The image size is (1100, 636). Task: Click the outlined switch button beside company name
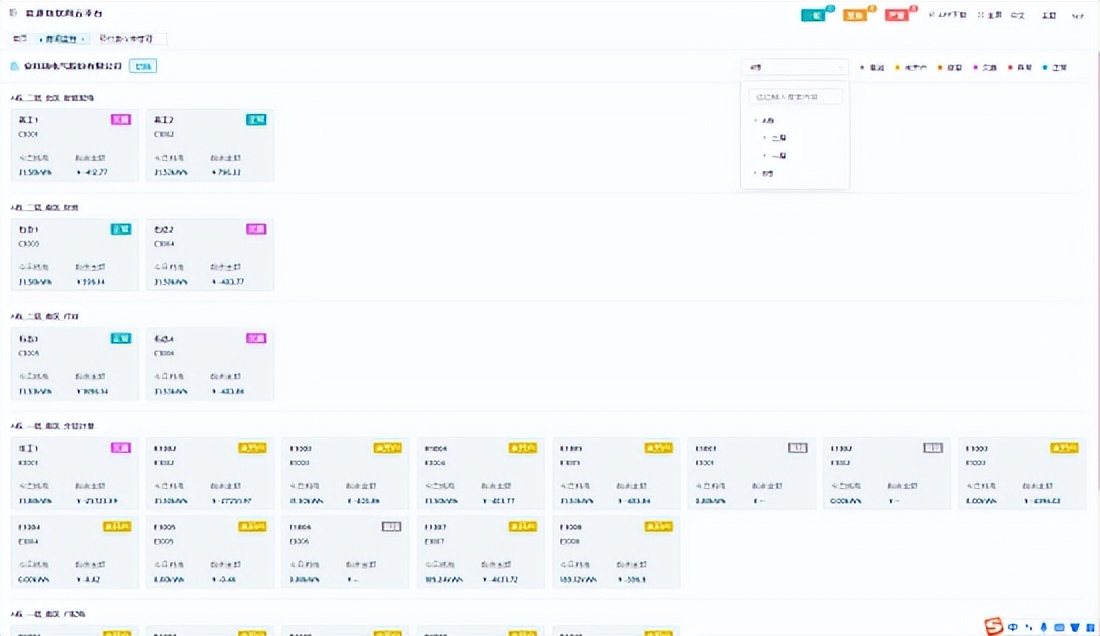tap(143, 66)
